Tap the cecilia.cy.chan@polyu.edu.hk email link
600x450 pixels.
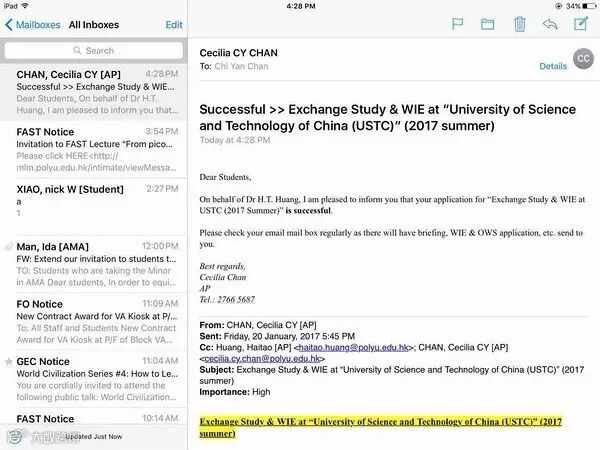tap(262, 359)
